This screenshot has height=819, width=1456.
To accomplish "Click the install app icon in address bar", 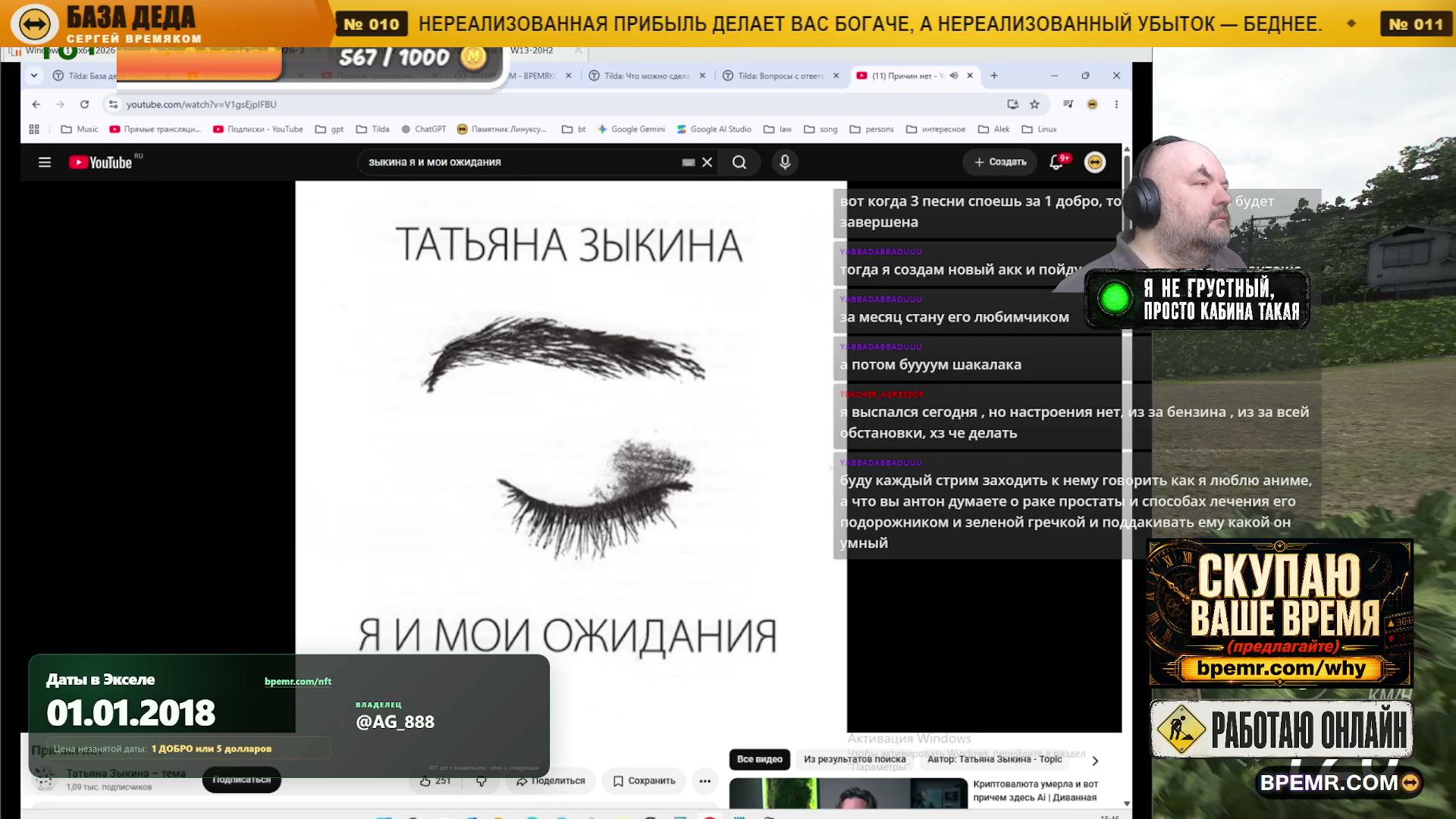I will coord(1012,105).
